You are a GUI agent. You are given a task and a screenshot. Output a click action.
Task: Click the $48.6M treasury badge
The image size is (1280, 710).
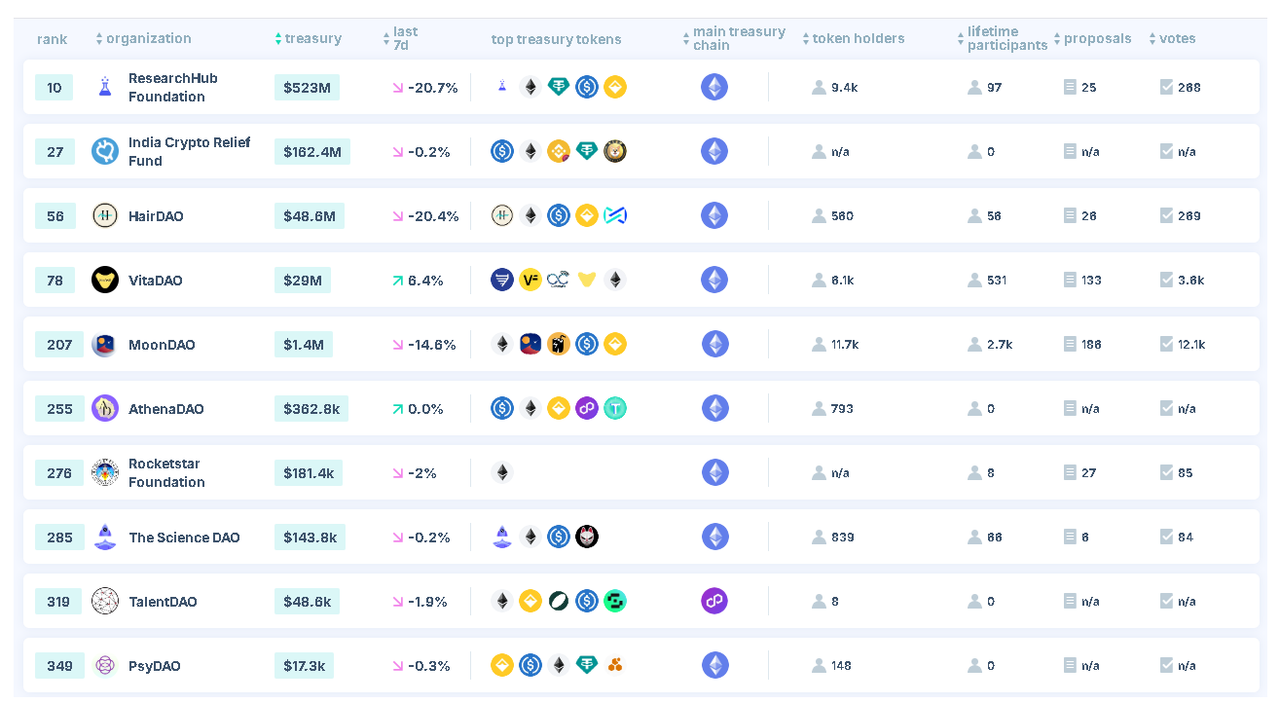[309, 215]
